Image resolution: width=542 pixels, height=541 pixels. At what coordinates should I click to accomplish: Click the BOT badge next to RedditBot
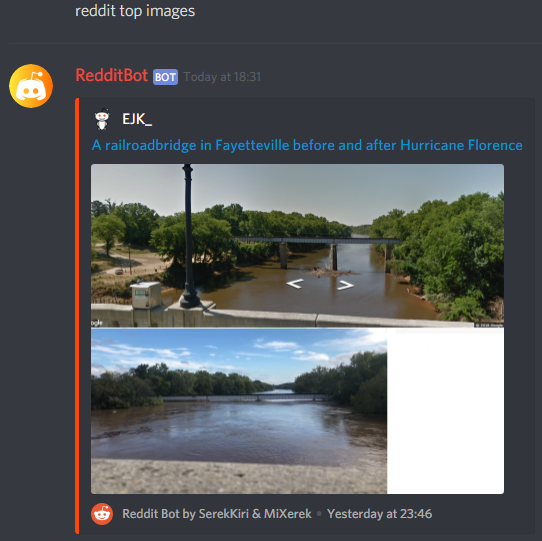coord(166,77)
